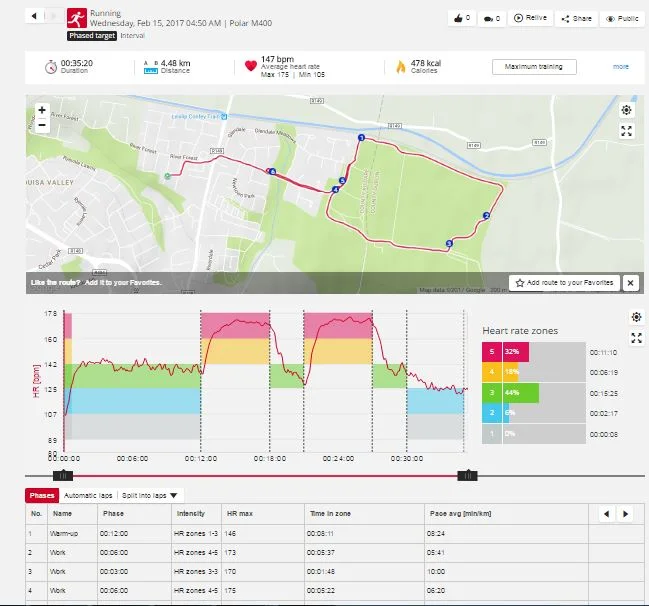Open the comments bubble icon
The height and width of the screenshot is (606, 649).
[x=489, y=18]
